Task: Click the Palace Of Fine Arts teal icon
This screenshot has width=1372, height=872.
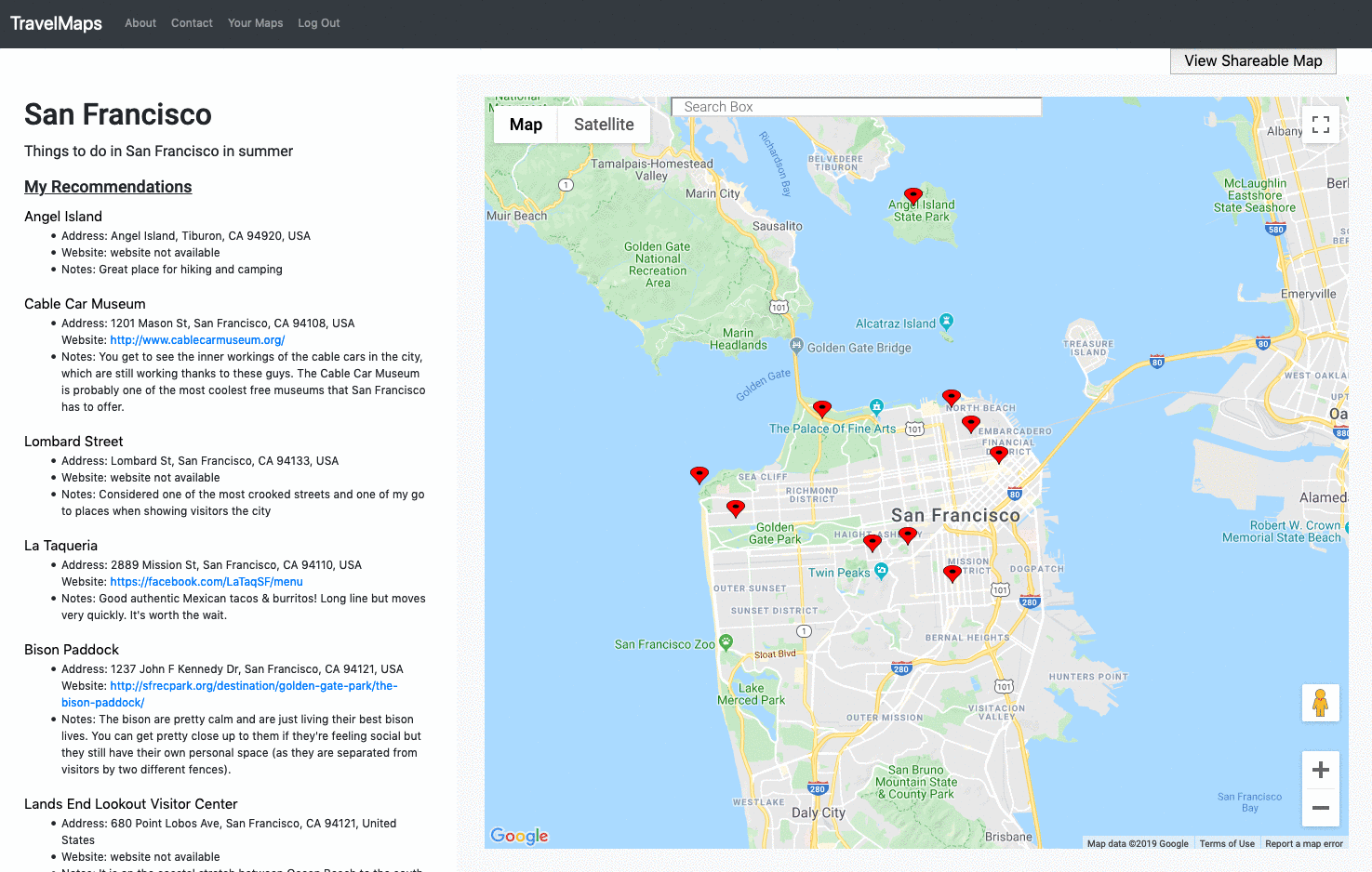Action: [876, 407]
